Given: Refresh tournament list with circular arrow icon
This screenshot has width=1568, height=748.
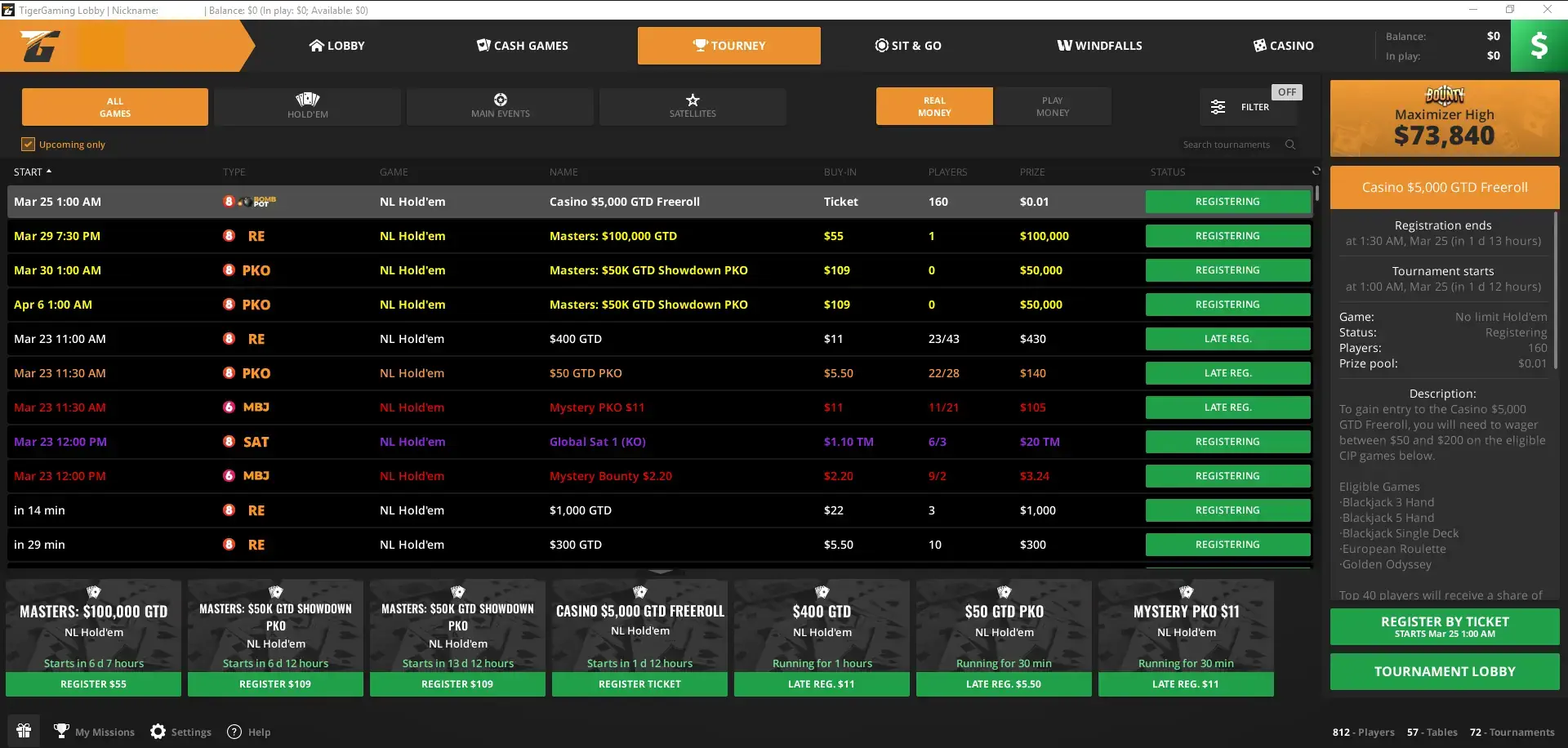Looking at the screenshot, I should (1315, 171).
